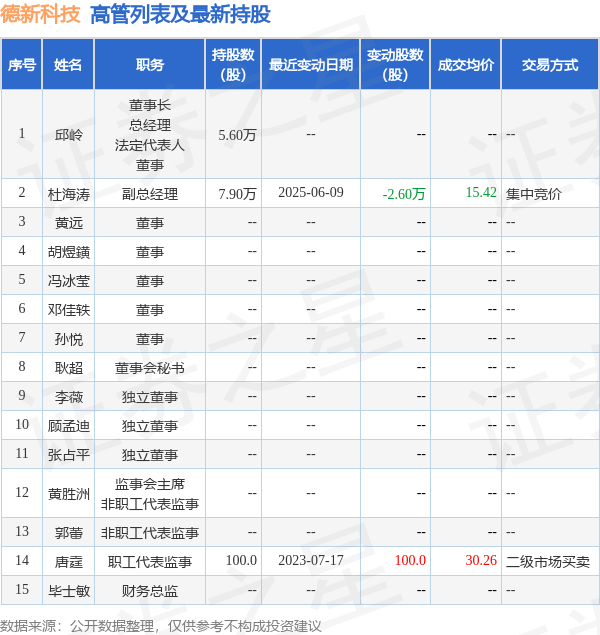This screenshot has width=600, height=635.
Task: Click the 董事会秘书 position cell
Action: tap(150, 368)
